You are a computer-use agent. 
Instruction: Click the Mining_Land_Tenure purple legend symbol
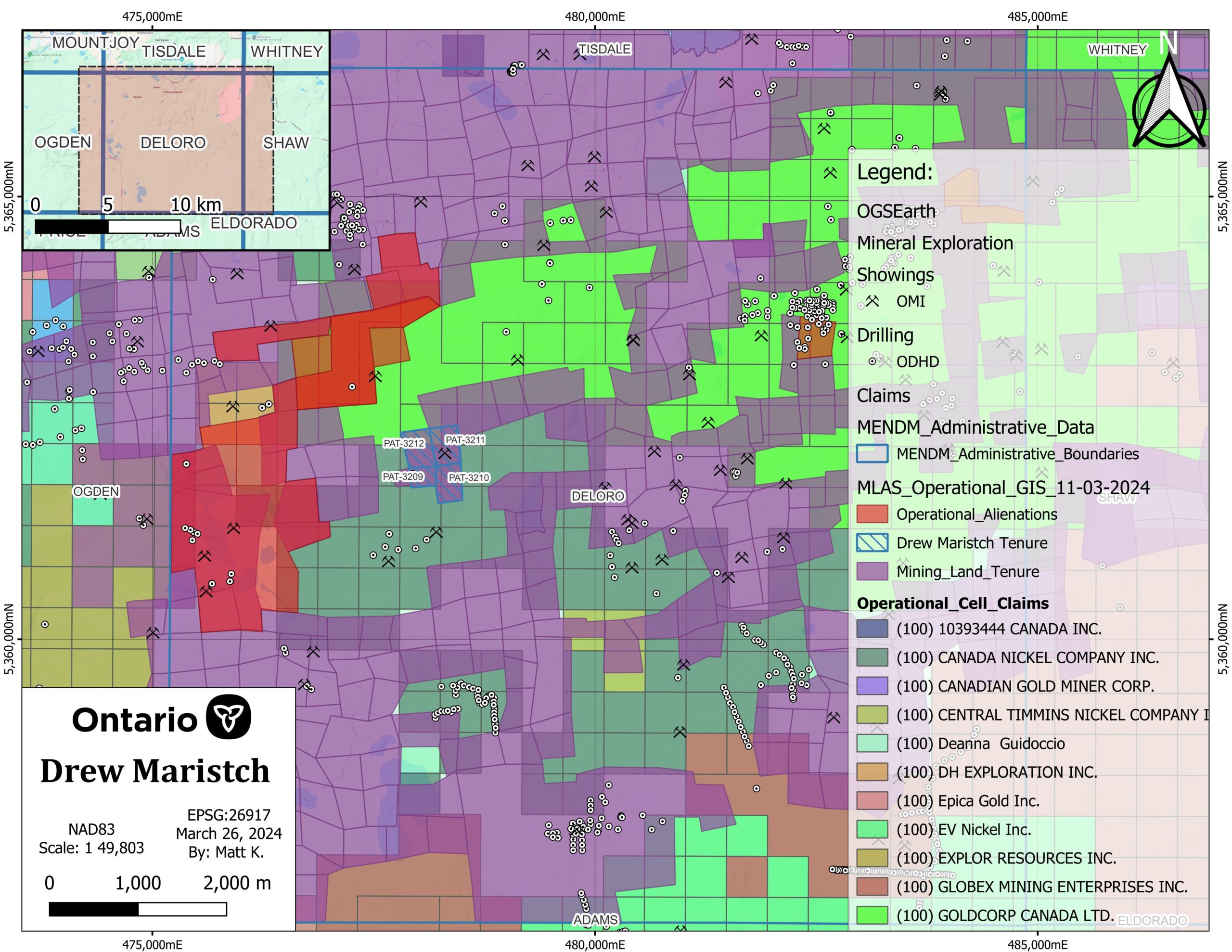coord(872,572)
